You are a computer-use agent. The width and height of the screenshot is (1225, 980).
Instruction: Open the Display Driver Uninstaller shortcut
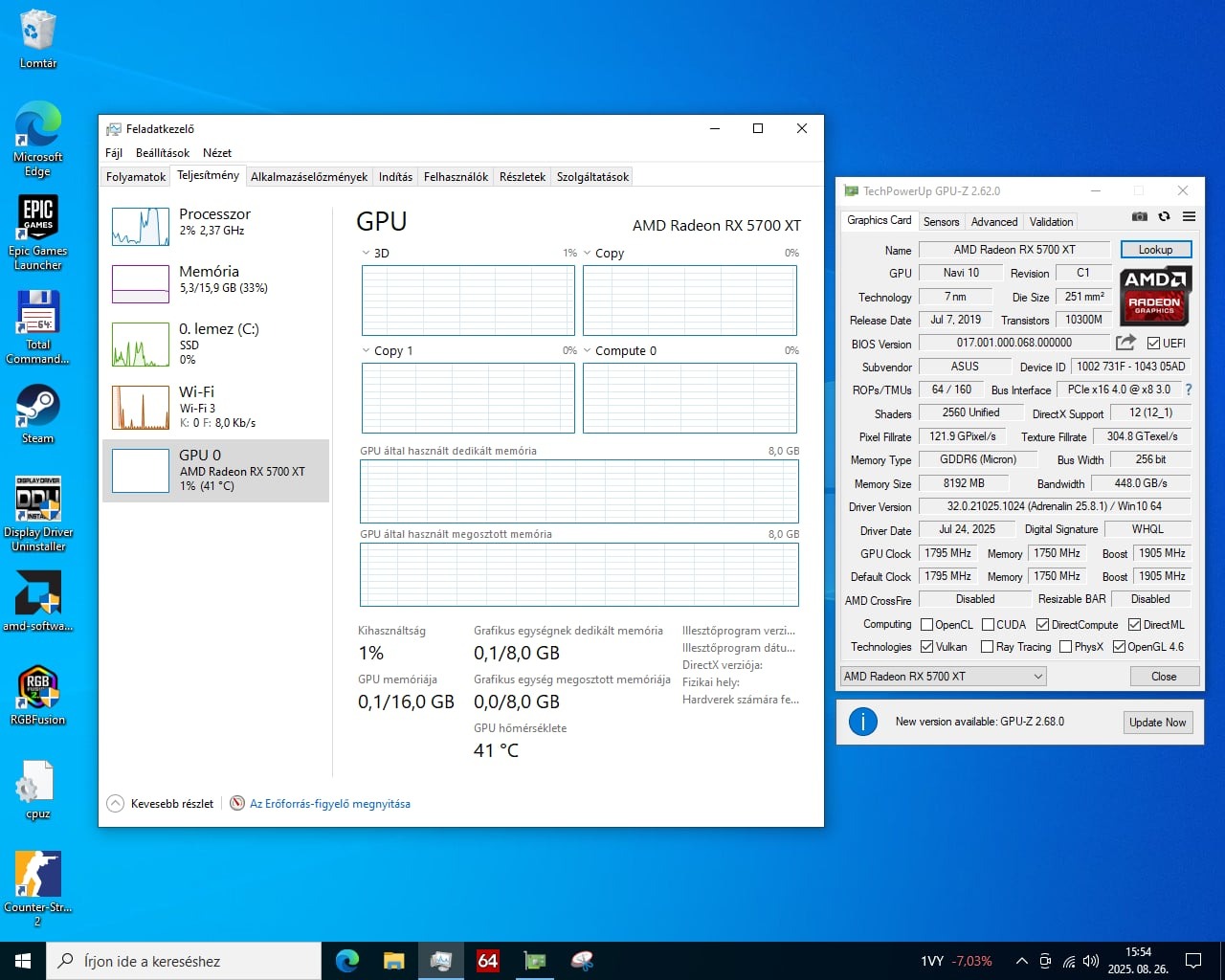37,513
